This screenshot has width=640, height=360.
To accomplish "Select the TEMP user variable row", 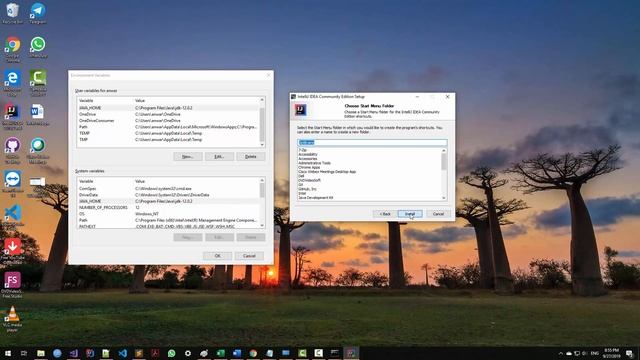I will (168, 133).
